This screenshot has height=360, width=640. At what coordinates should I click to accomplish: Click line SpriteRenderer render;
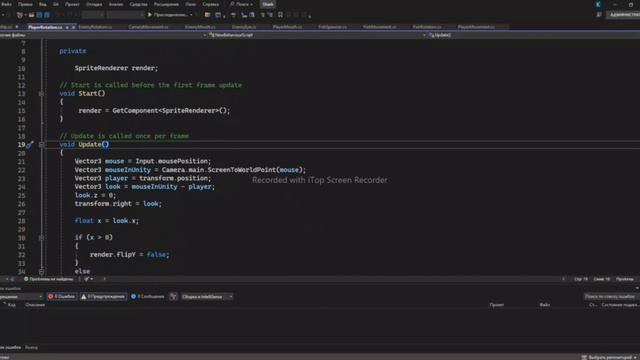pyautogui.click(x=116, y=68)
